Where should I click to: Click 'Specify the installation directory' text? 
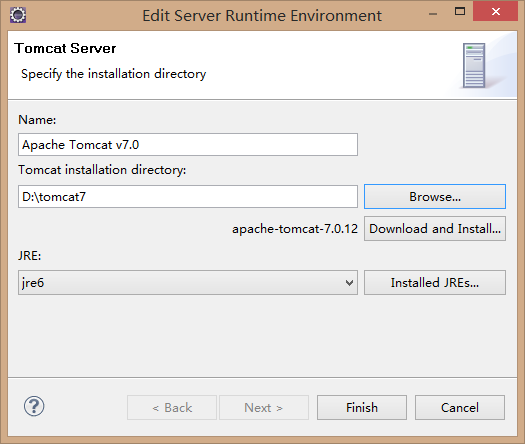click(114, 74)
